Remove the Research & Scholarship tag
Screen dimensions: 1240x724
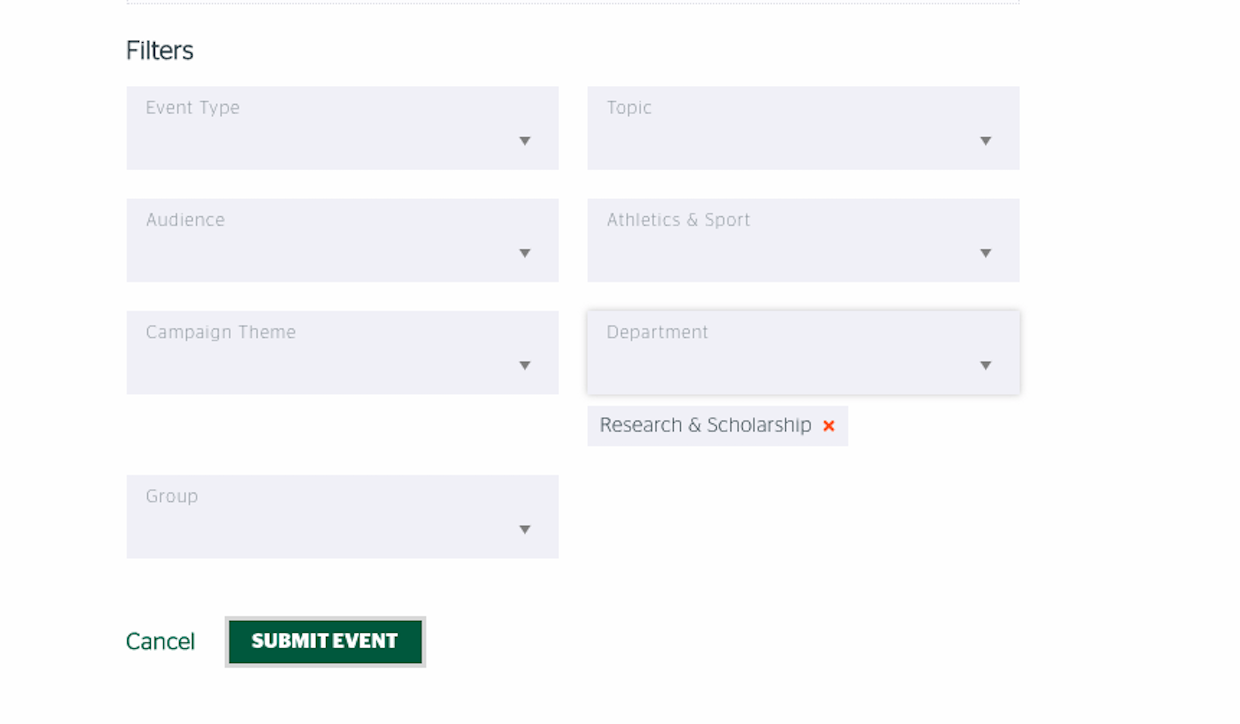point(828,426)
